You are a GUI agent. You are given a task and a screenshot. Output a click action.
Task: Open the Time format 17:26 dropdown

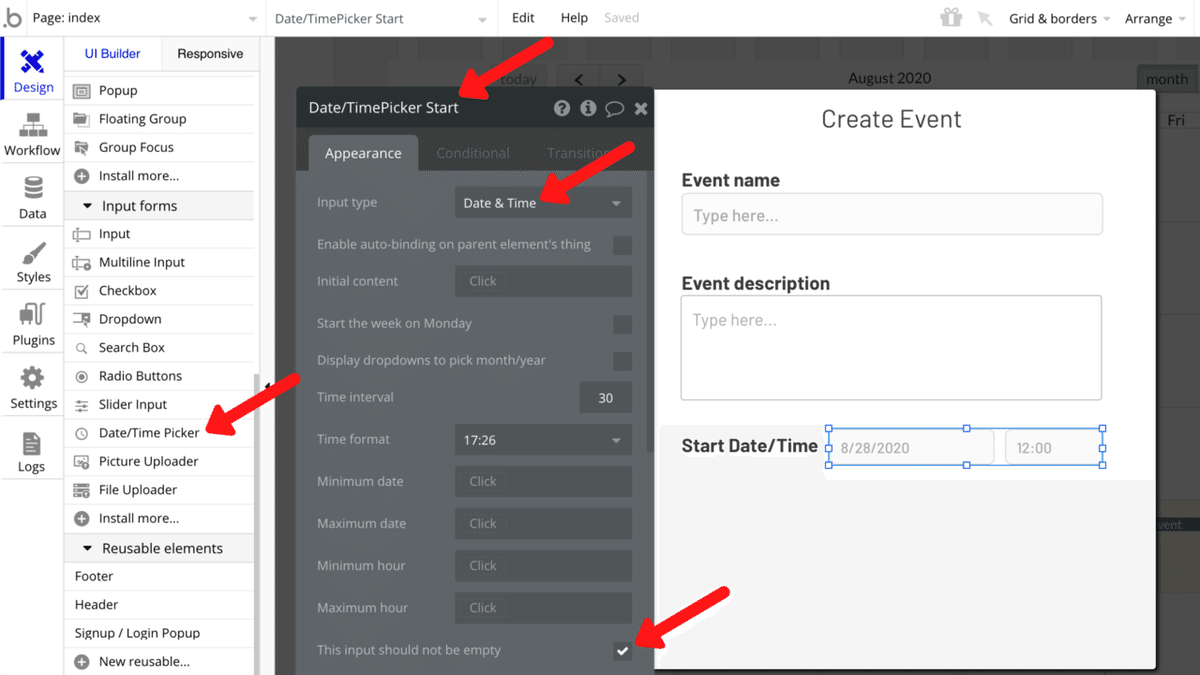(543, 440)
